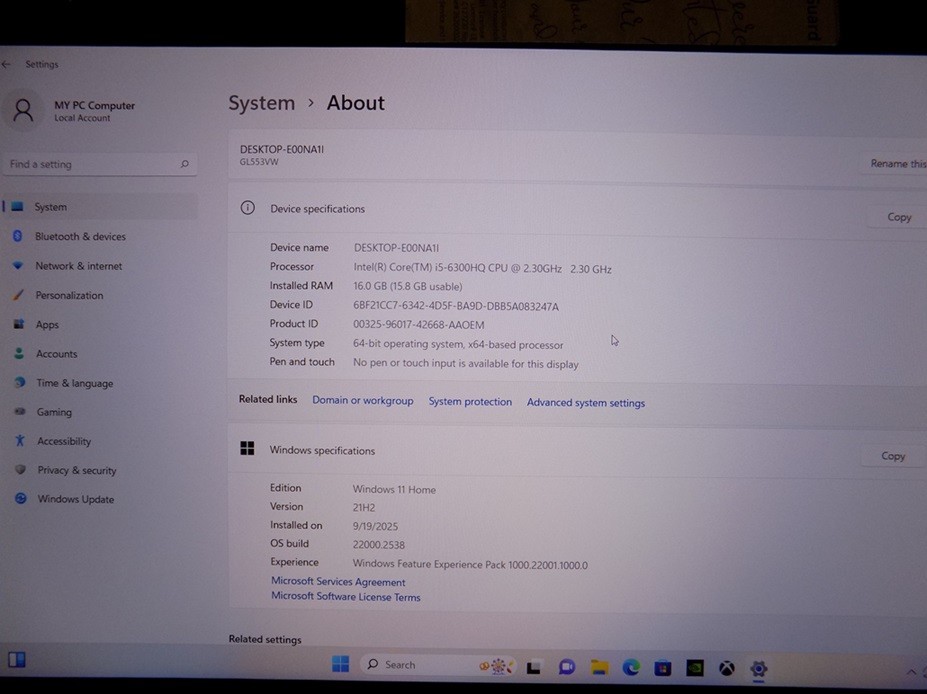927x694 pixels.
Task: Open Microsoft Store from the taskbar
Action: (663, 668)
